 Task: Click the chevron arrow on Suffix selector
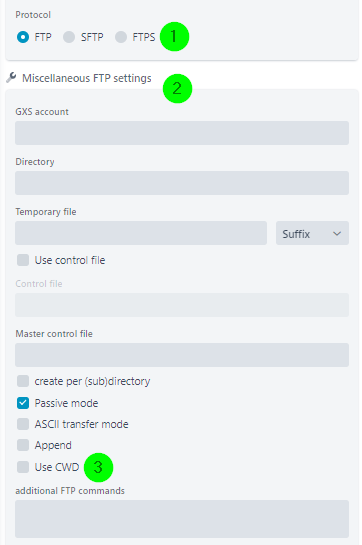click(x=337, y=234)
